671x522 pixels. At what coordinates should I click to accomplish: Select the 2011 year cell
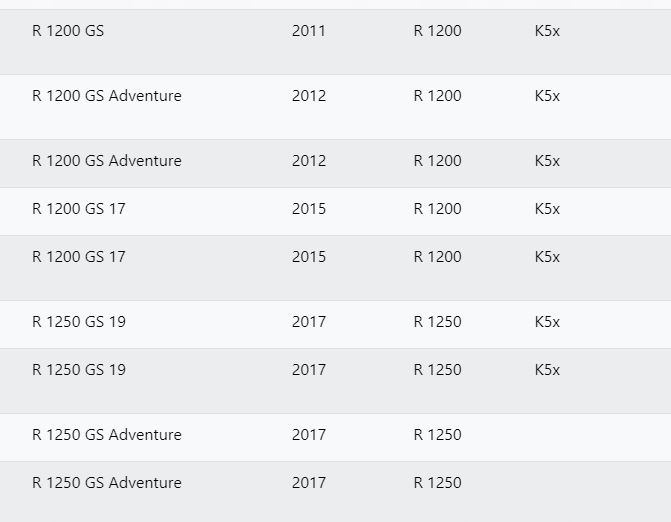pos(309,31)
